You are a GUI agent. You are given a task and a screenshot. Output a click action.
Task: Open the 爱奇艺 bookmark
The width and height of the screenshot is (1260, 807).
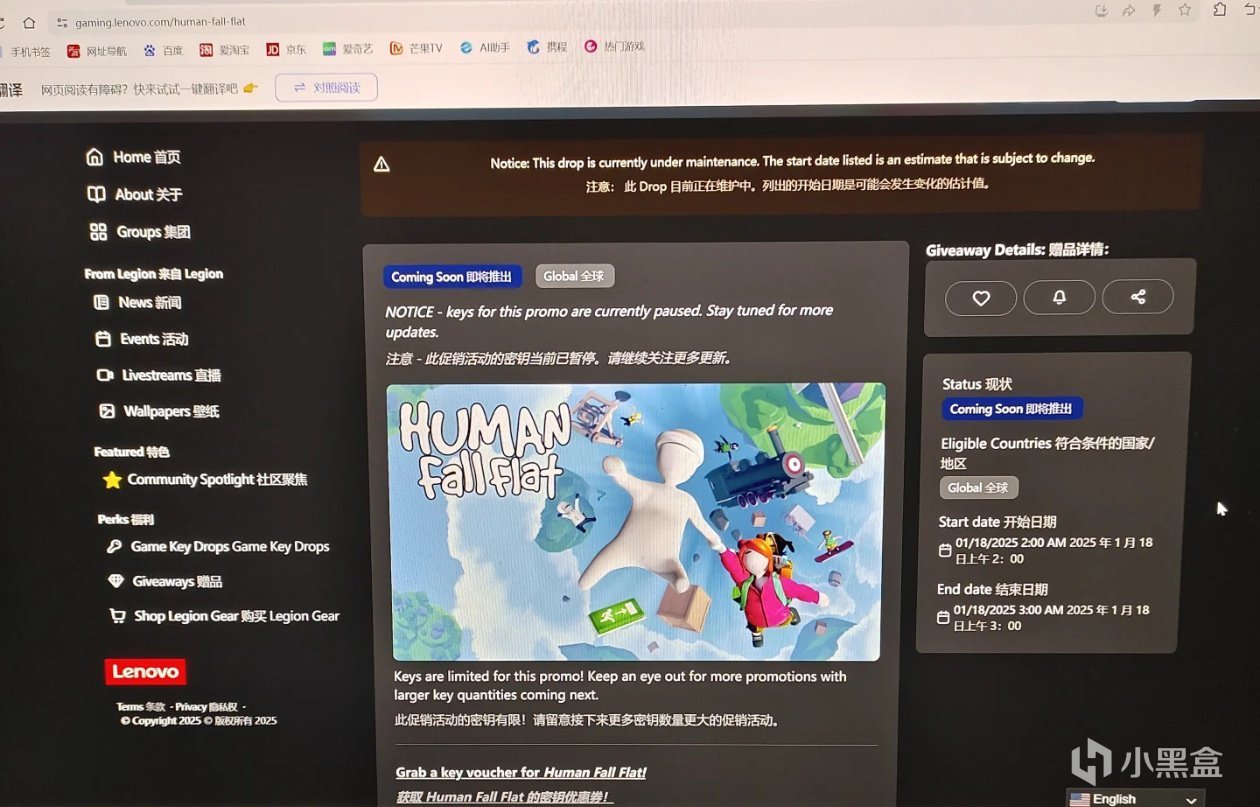pyautogui.click(x=347, y=48)
